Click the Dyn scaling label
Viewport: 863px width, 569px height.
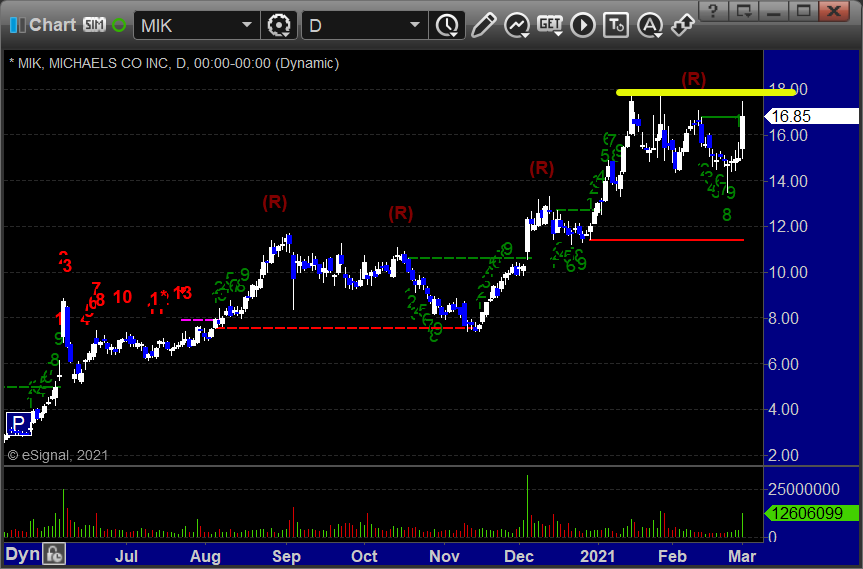(x=23, y=554)
